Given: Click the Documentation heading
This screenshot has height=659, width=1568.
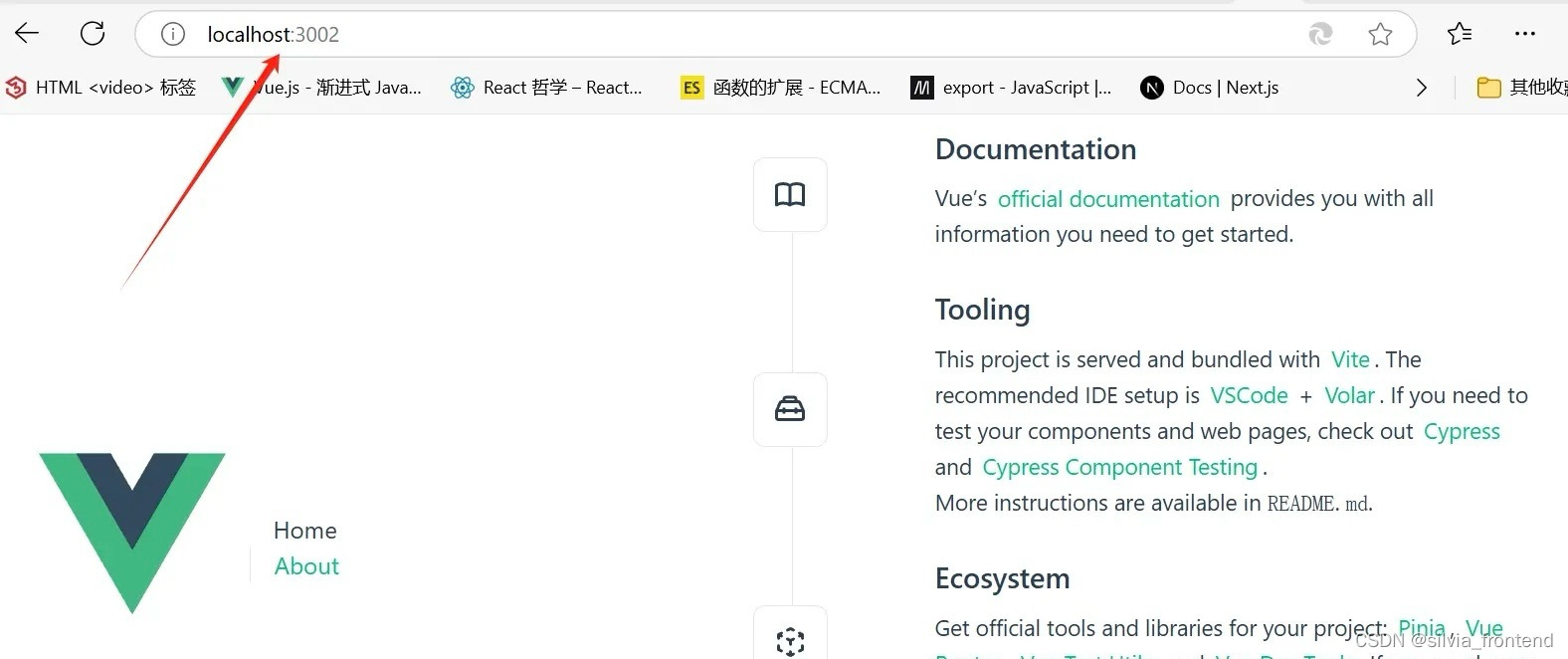Looking at the screenshot, I should click(x=1036, y=149).
